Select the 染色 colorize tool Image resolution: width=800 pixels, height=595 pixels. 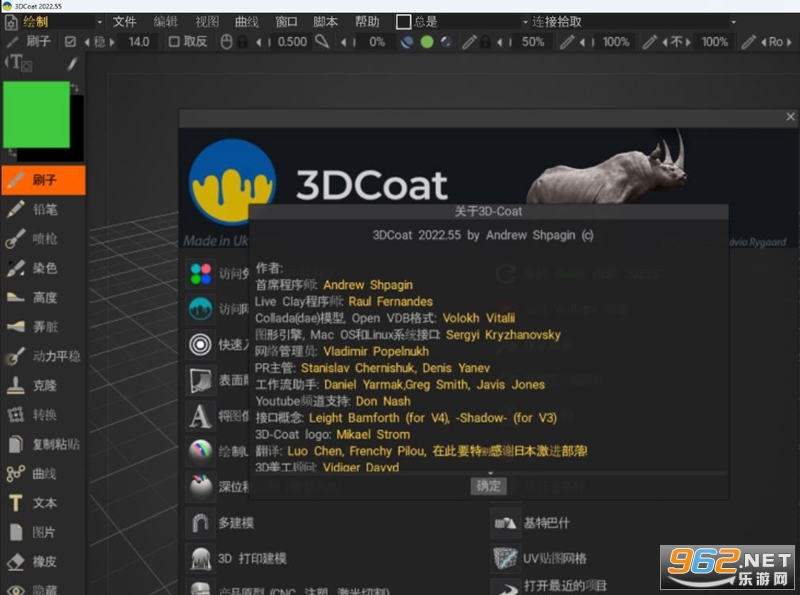coord(43,268)
